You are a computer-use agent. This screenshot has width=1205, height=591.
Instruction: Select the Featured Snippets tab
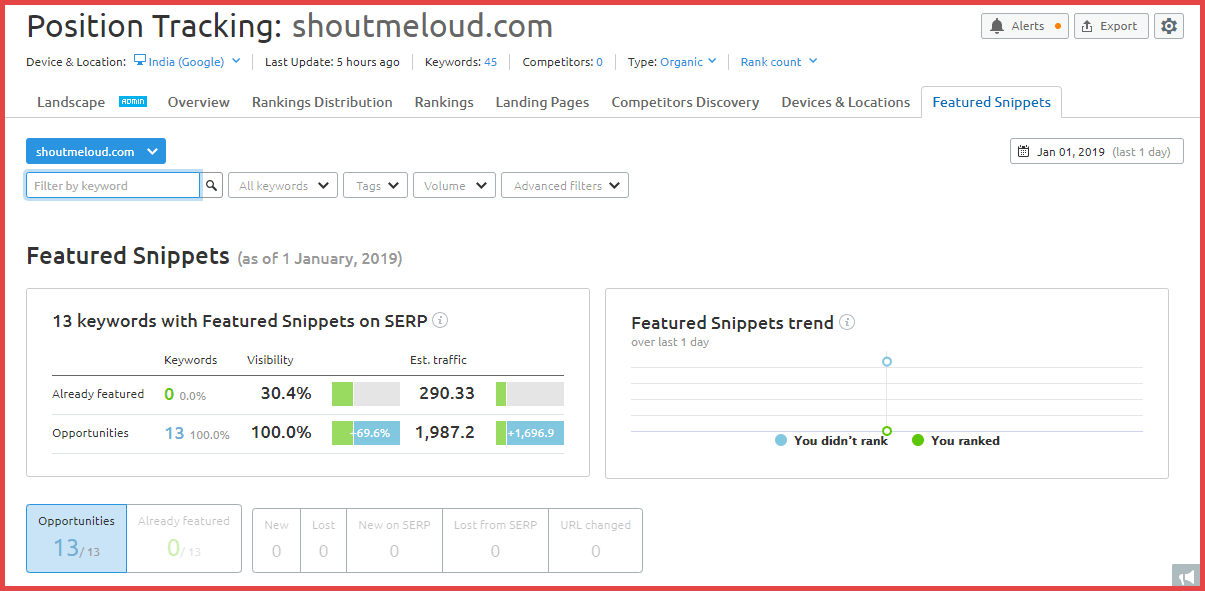click(992, 102)
